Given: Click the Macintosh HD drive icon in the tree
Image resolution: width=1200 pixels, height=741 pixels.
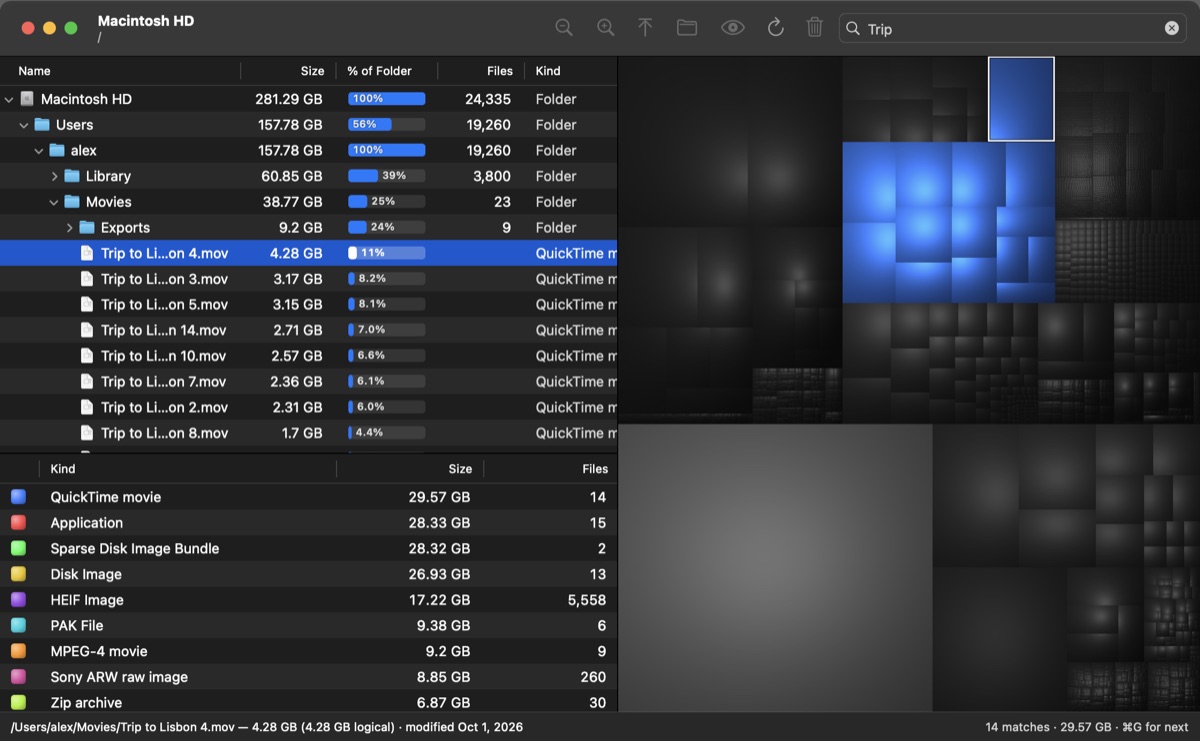Looking at the screenshot, I should (x=27, y=99).
